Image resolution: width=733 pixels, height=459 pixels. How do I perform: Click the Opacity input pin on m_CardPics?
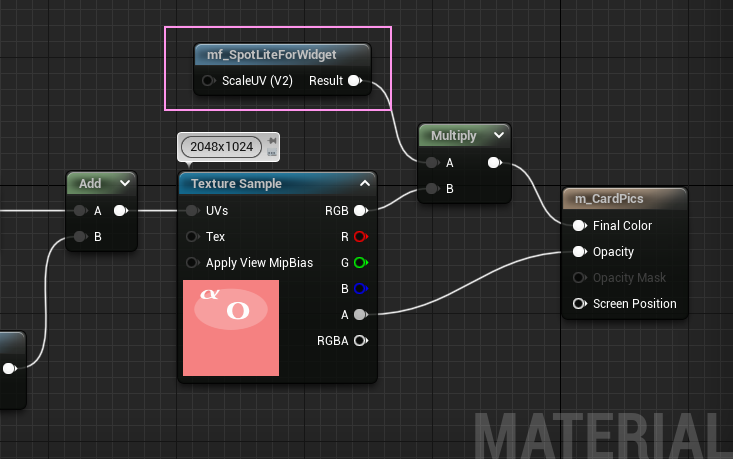(x=580, y=252)
